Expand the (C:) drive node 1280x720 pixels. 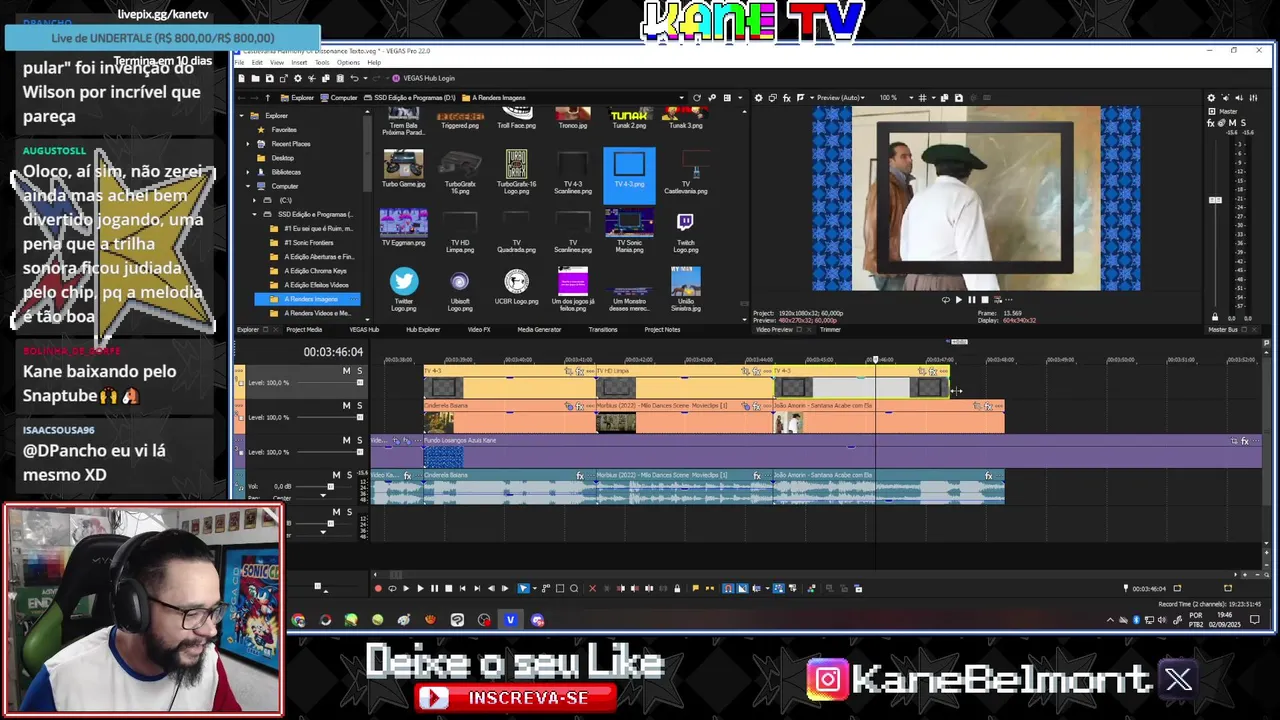point(254,200)
